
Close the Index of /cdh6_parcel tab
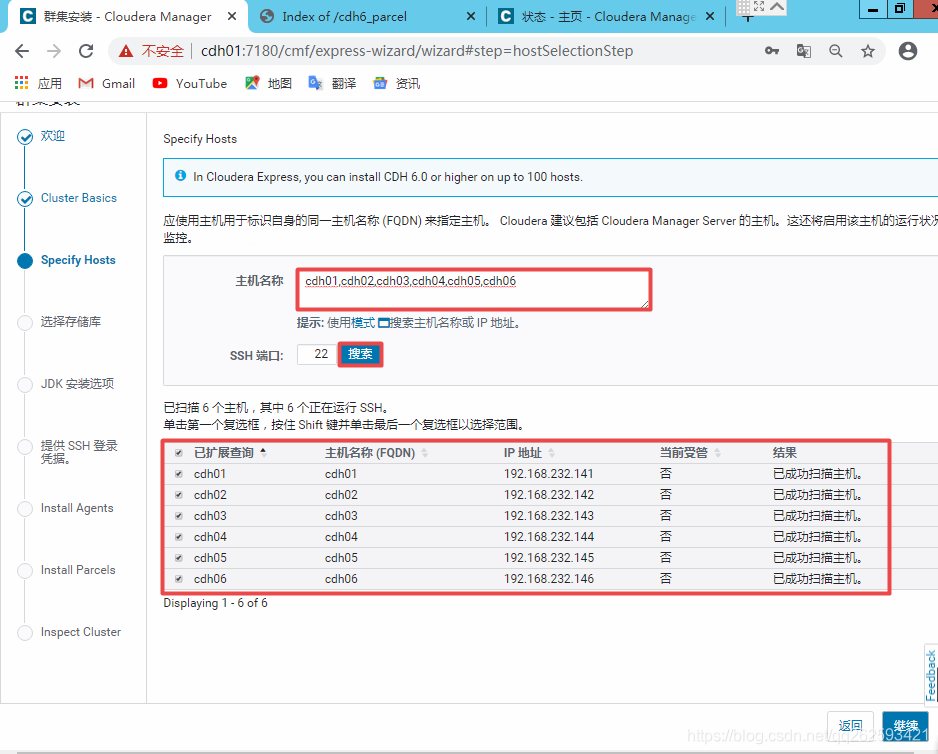[x=471, y=17]
